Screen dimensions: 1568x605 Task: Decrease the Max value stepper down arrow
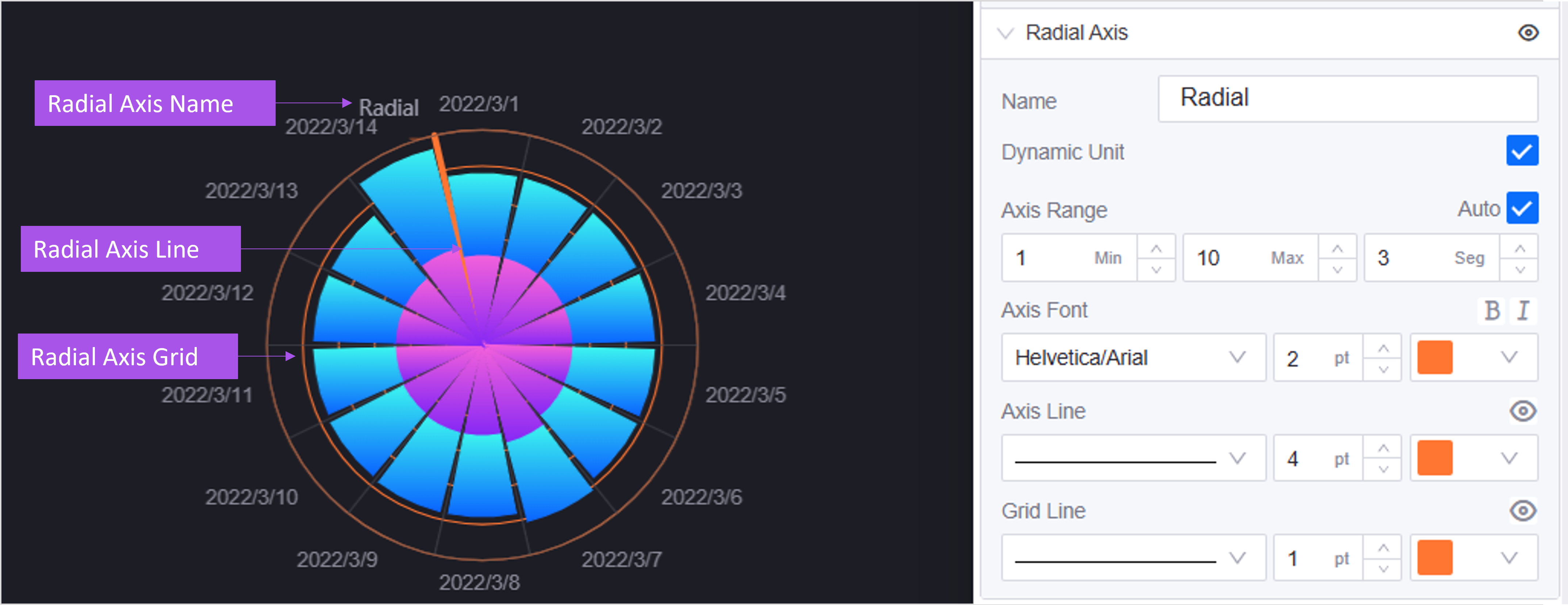(1337, 269)
